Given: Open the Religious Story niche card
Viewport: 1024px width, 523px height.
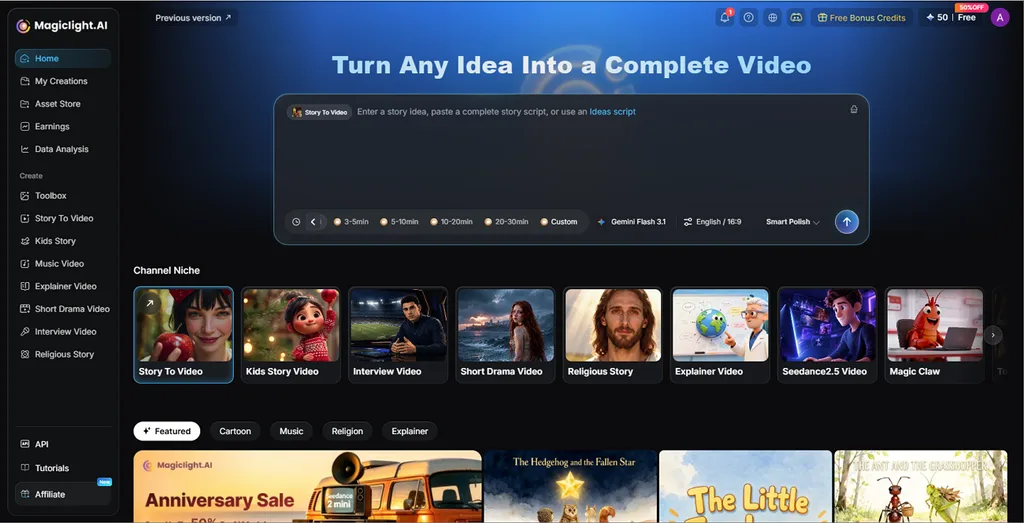Looking at the screenshot, I should point(613,334).
